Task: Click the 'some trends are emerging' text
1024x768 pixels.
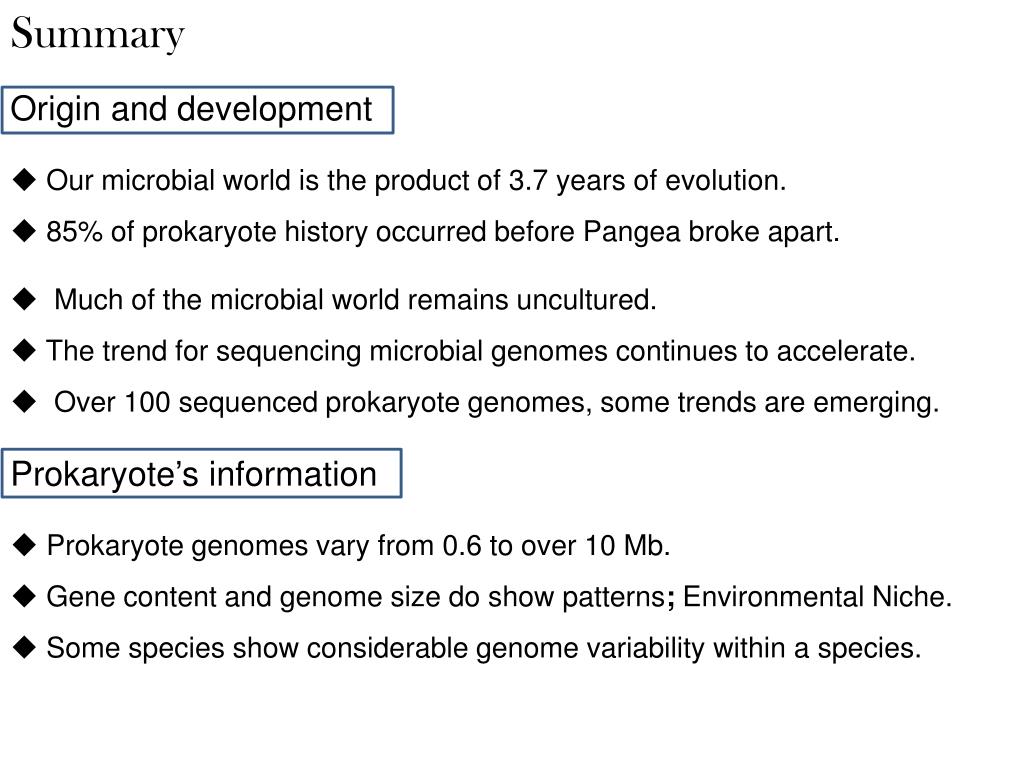Action: (769, 403)
